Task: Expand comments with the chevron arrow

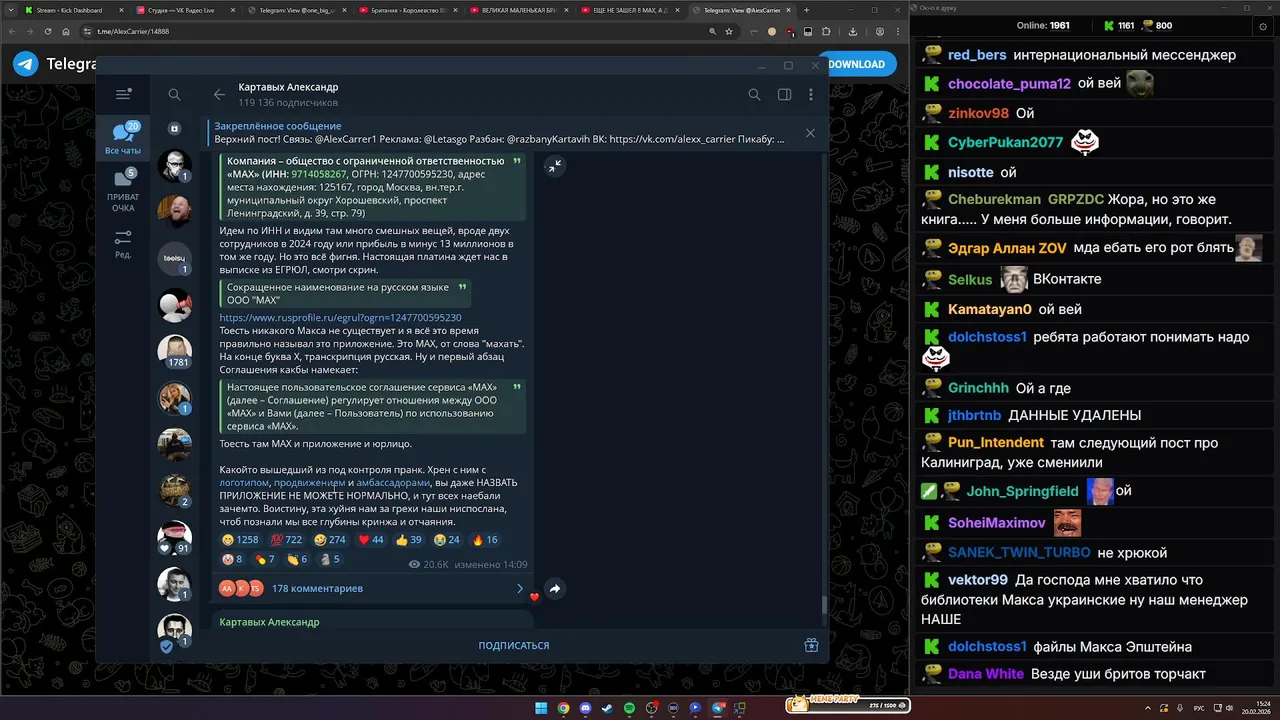Action: 519,588
